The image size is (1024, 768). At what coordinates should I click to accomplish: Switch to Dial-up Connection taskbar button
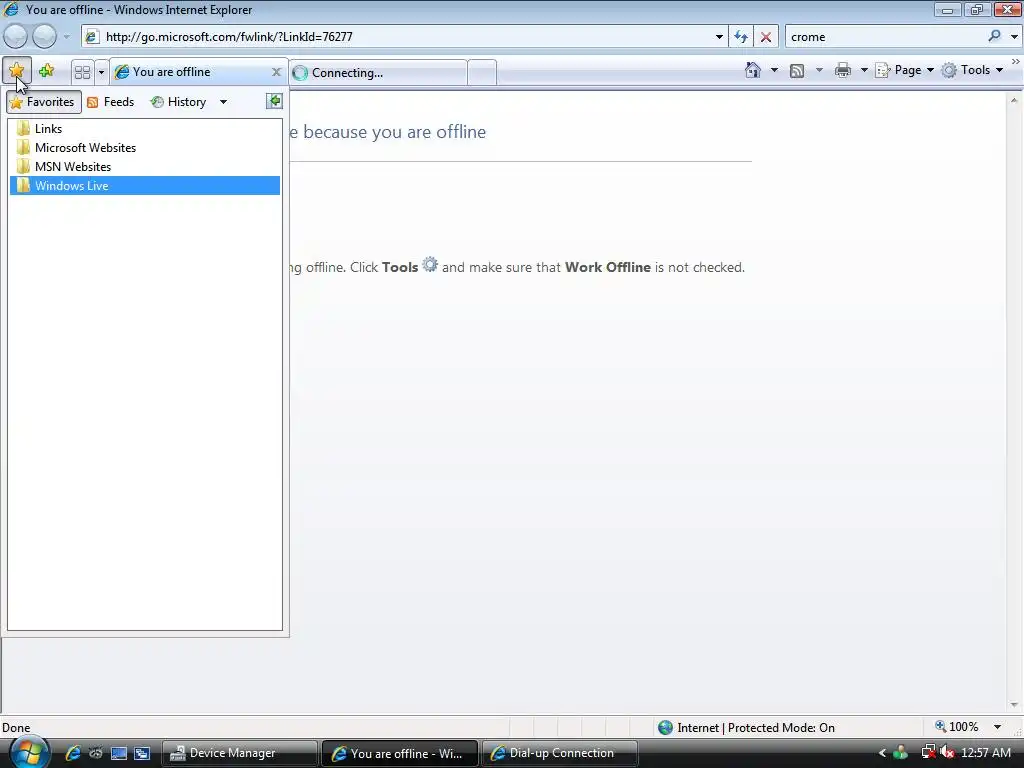pos(560,753)
